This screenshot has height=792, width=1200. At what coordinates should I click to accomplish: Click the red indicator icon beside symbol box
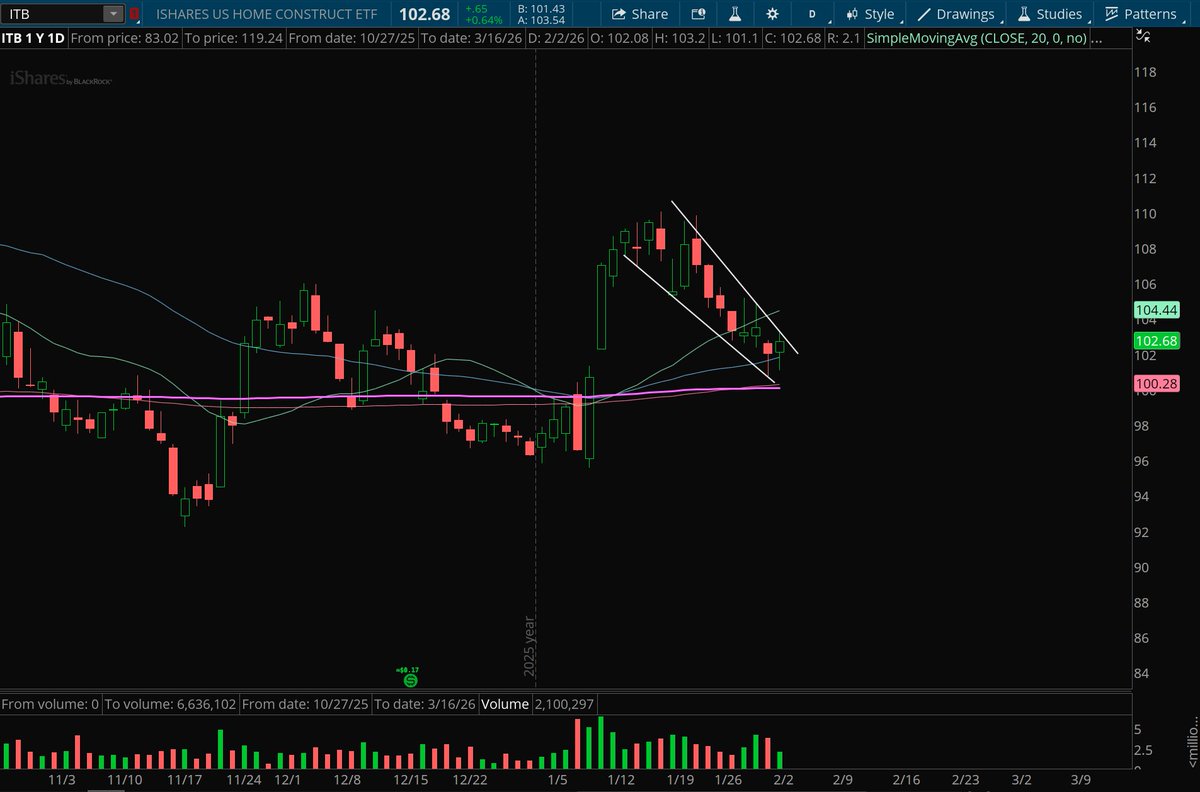point(134,14)
